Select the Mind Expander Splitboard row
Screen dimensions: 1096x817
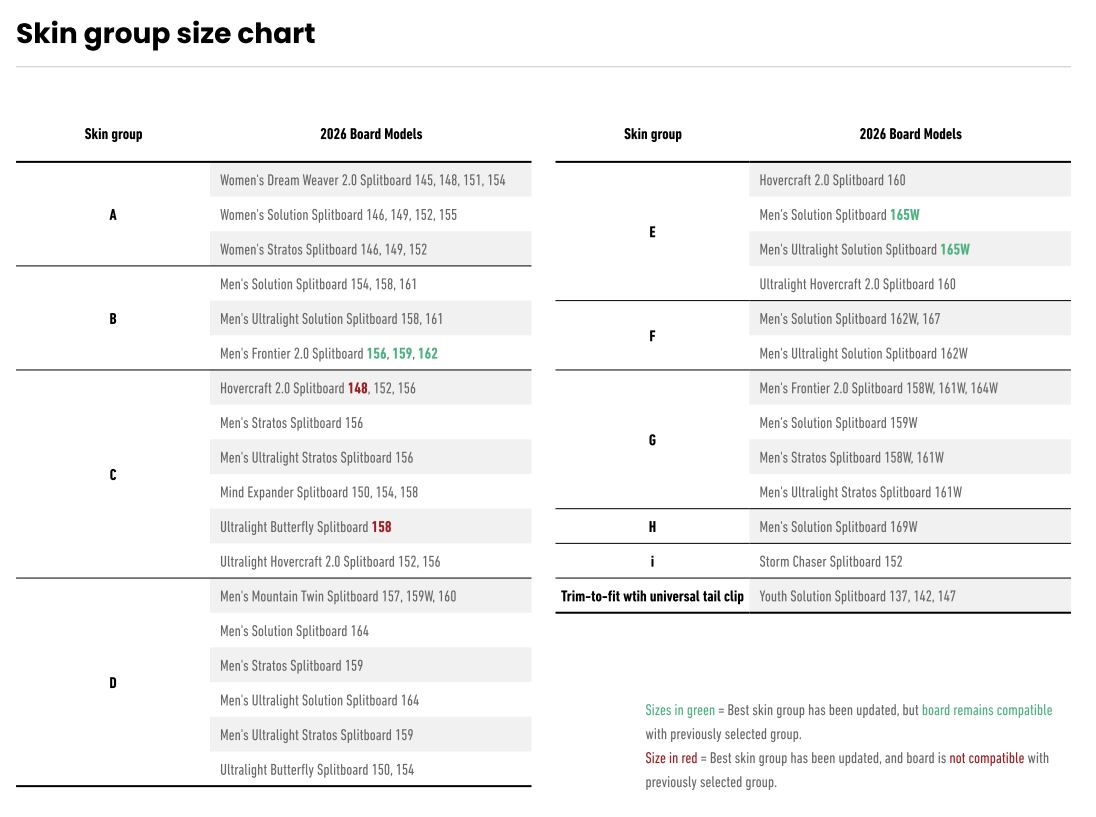coord(319,493)
